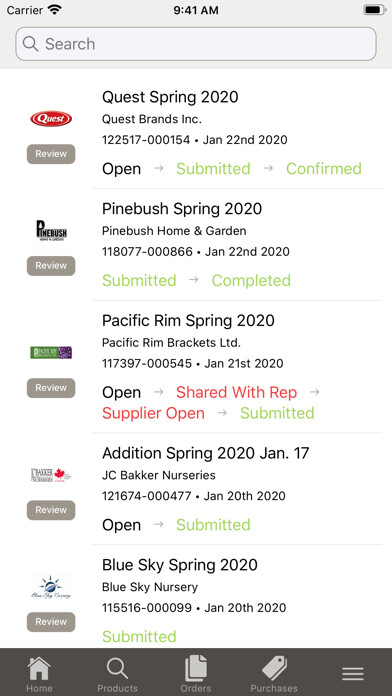Review the Pinebush Spring 2020 order

pos(51,266)
